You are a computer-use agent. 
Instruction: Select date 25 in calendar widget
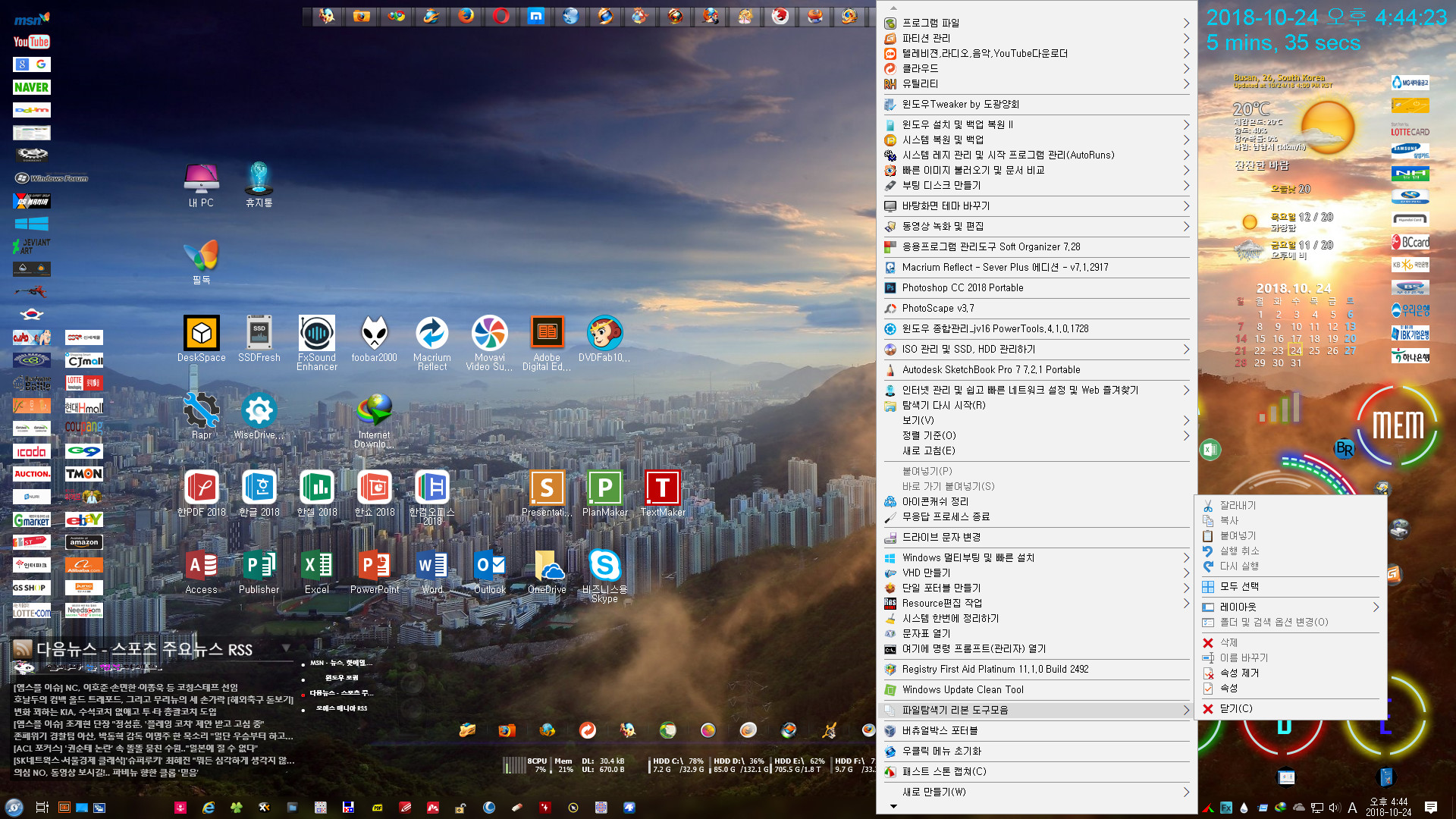coord(1314,350)
